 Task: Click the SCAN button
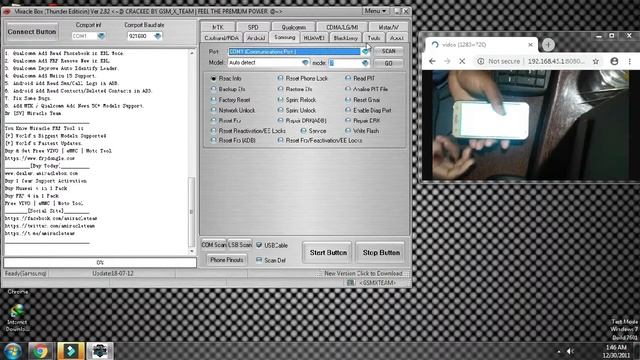point(389,51)
